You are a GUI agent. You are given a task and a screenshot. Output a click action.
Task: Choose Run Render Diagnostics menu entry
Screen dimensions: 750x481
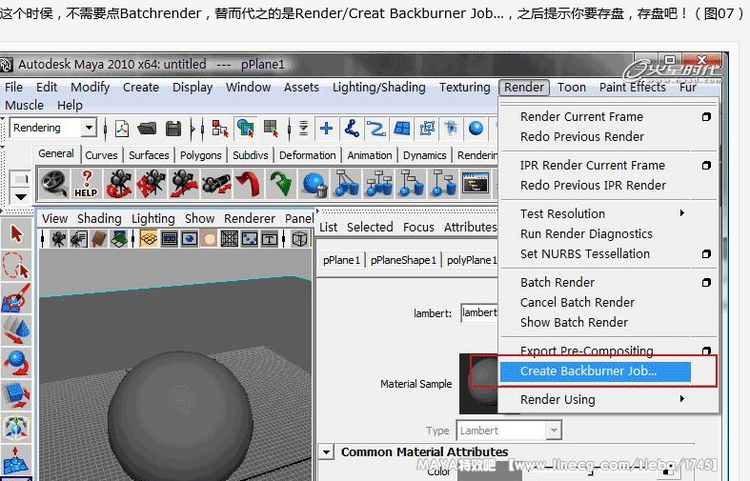(x=586, y=234)
